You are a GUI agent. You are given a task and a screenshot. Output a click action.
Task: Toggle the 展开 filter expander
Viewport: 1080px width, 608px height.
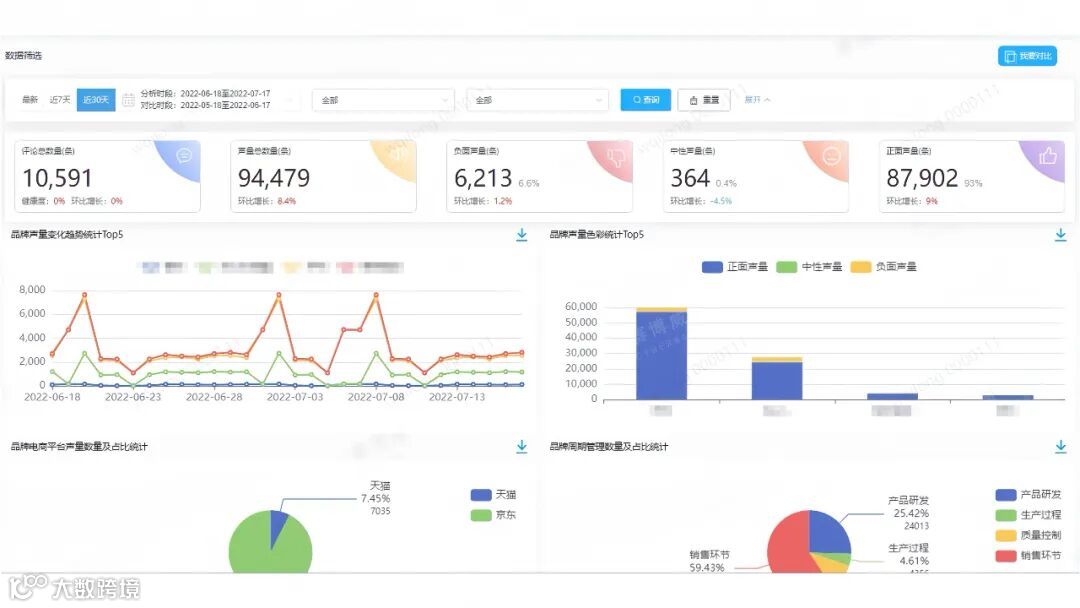click(x=757, y=100)
